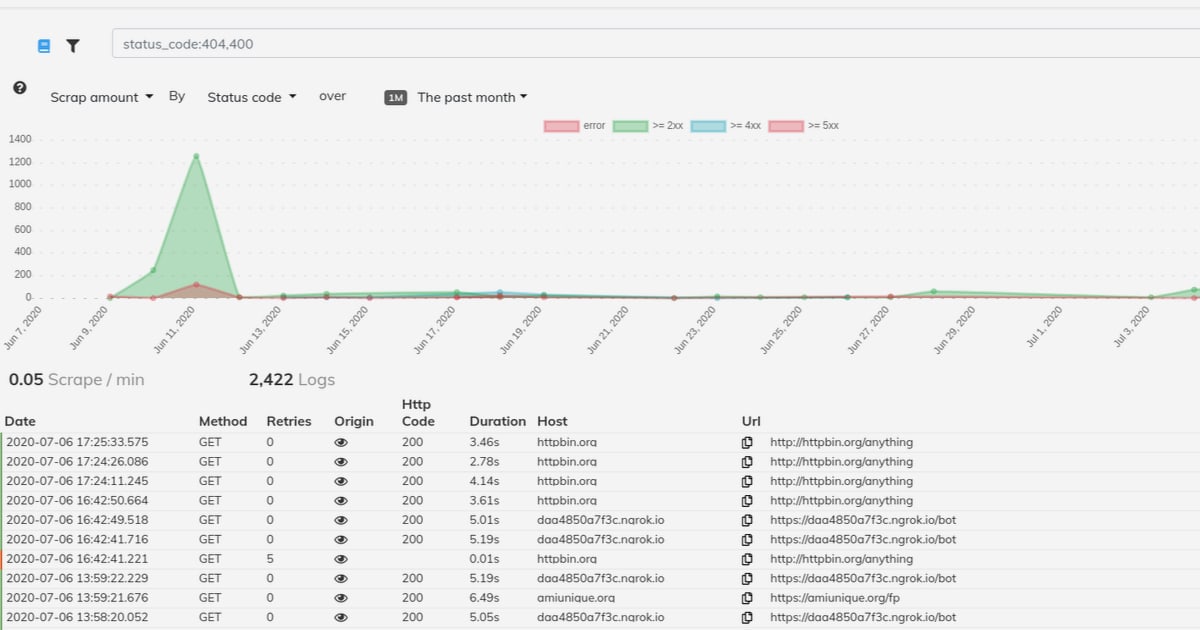This screenshot has width=1200, height=630.
Task: Toggle the eye icon for the amiunique.org row
Action: point(341,598)
